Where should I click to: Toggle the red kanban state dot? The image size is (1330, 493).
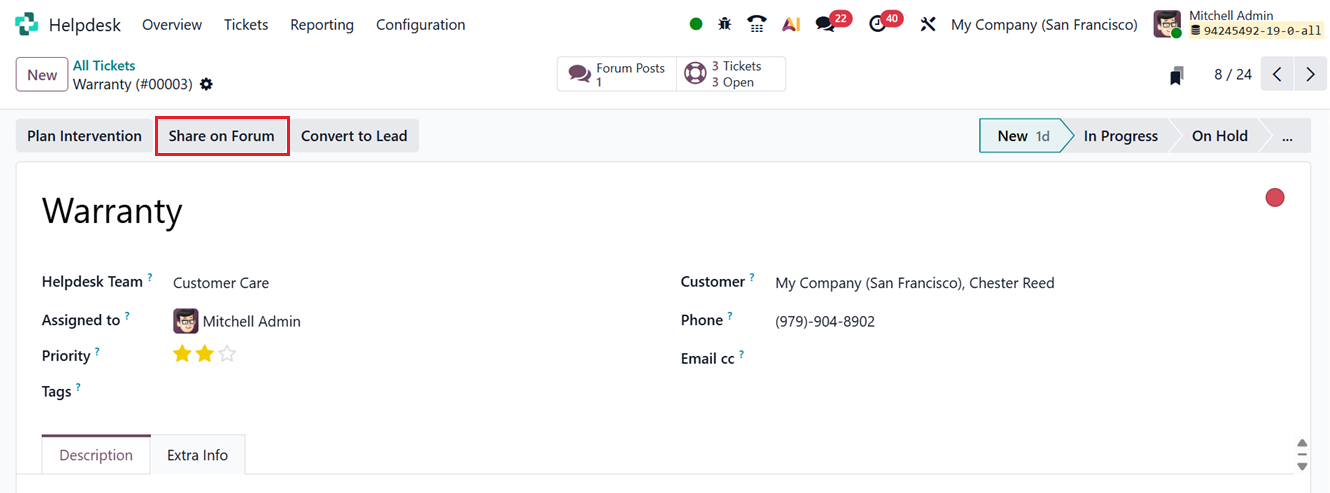(1275, 198)
